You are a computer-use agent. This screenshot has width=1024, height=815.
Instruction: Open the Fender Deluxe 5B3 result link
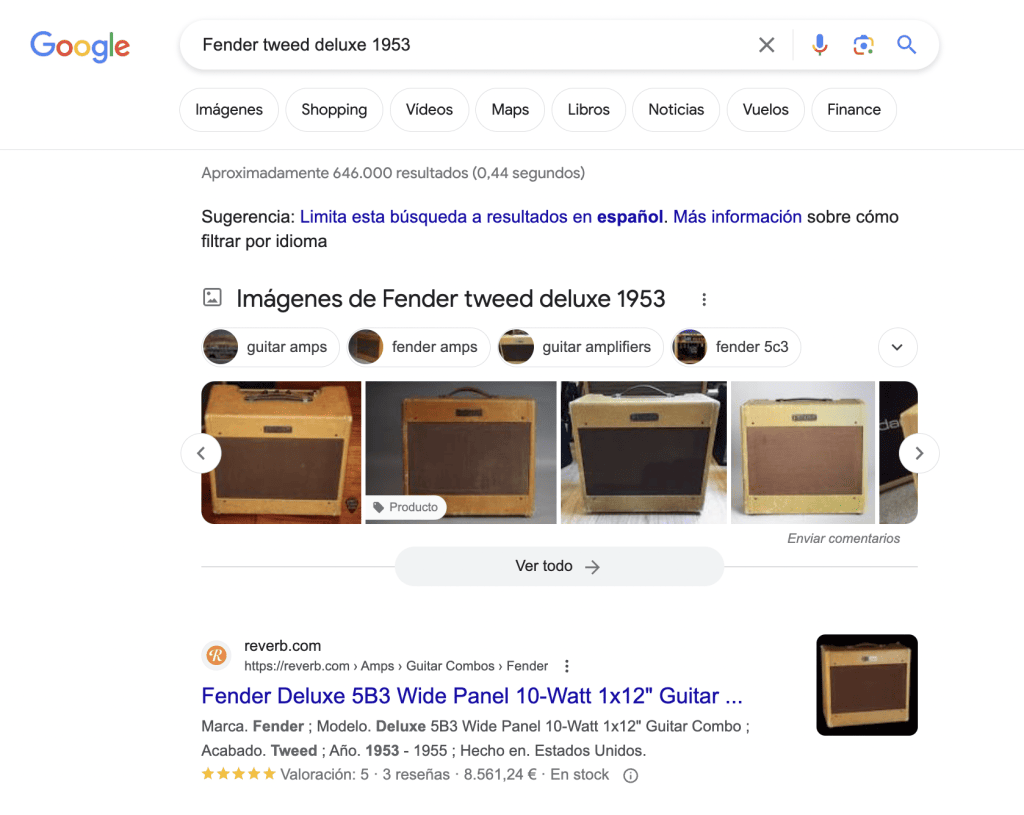[x=472, y=696]
